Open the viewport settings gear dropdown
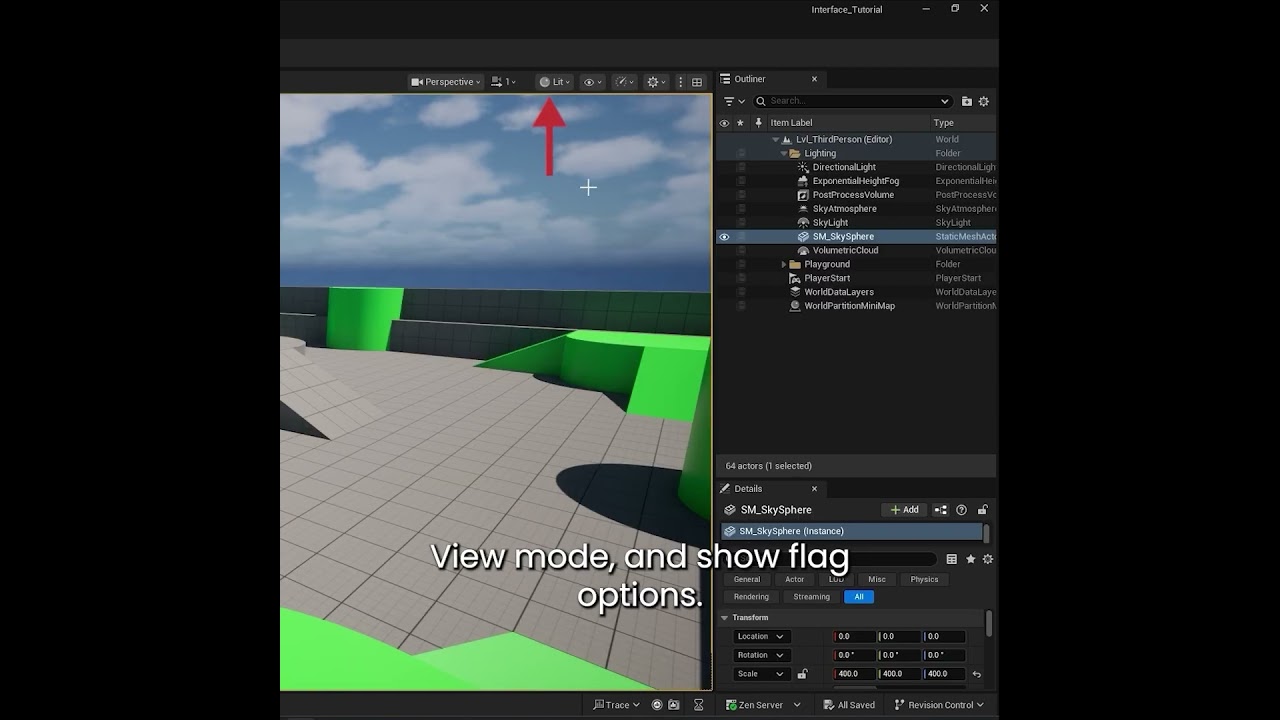1280x720 pixels. point(656,82)
